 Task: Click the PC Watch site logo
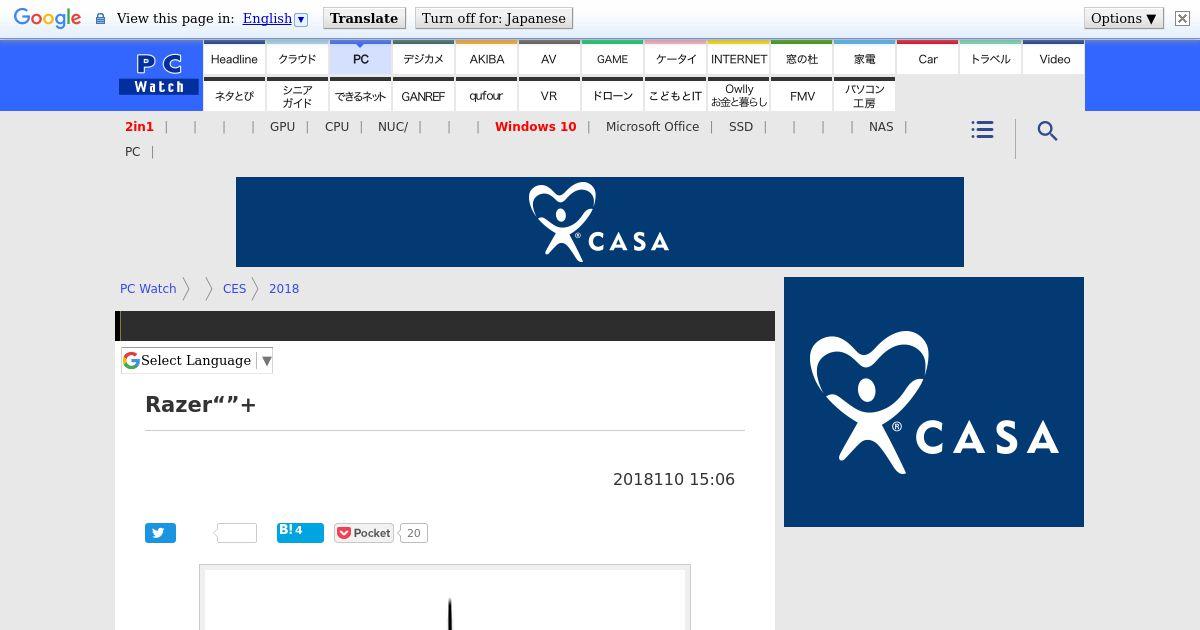(159, 74)
